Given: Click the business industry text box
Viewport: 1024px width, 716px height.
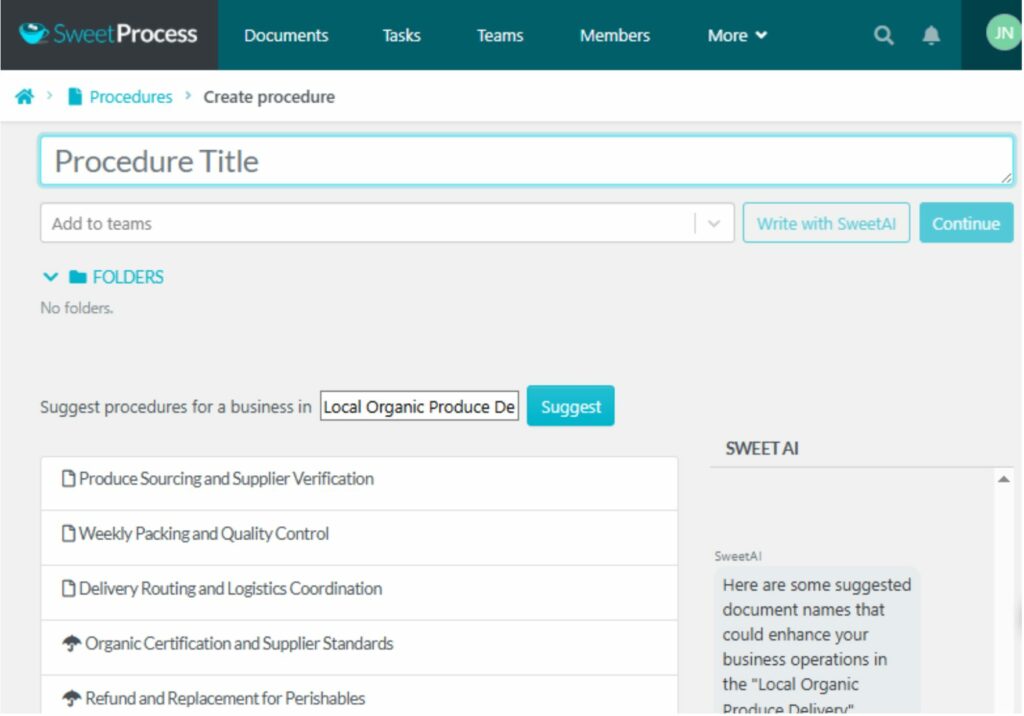Looking at the screenshot, I should pos(419,406).
